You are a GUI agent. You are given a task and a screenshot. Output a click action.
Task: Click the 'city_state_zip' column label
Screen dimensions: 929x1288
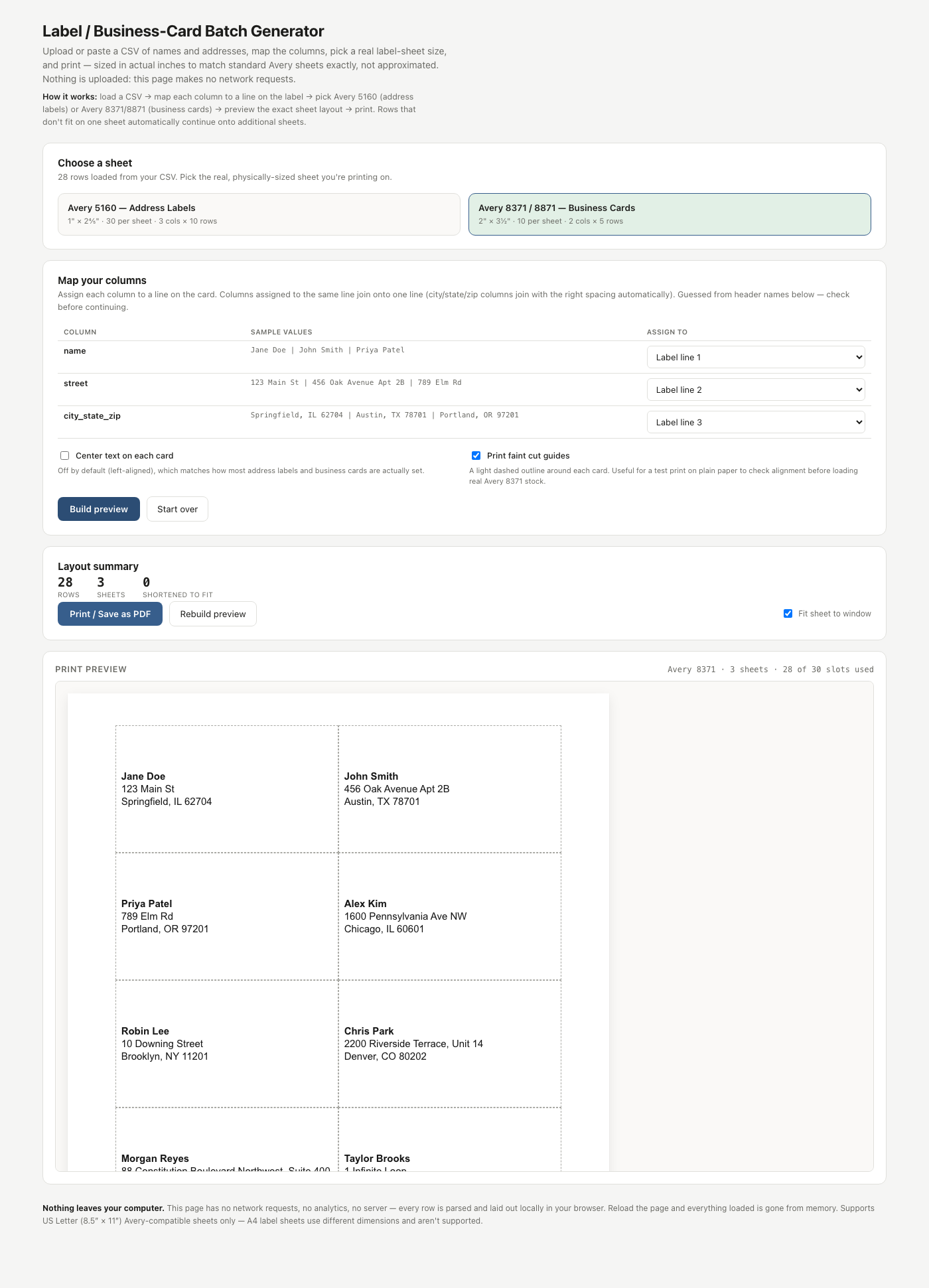coord(92,416)
